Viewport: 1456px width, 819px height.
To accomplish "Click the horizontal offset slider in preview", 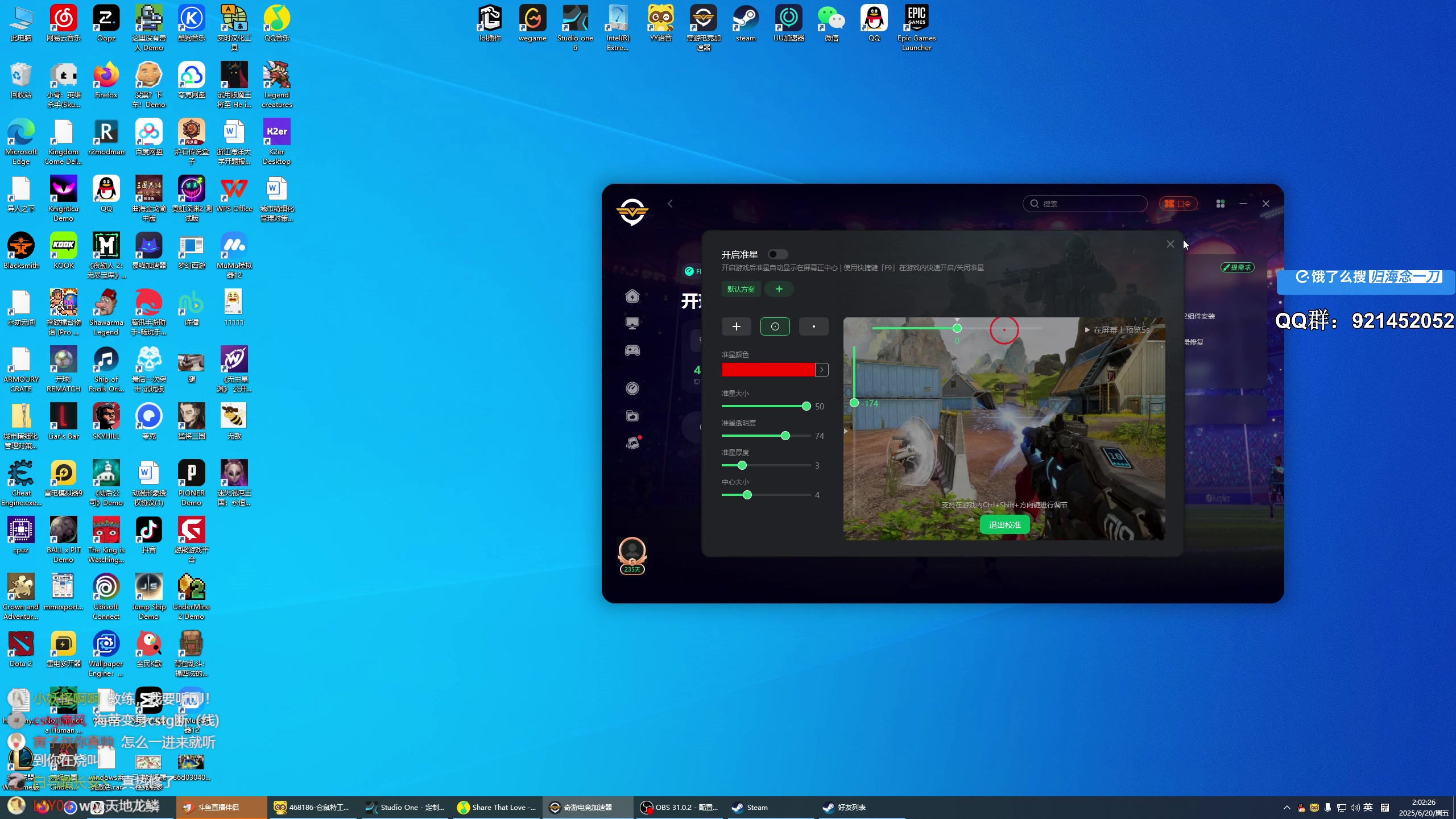I will pyautogui.click(x=957, y=328).
